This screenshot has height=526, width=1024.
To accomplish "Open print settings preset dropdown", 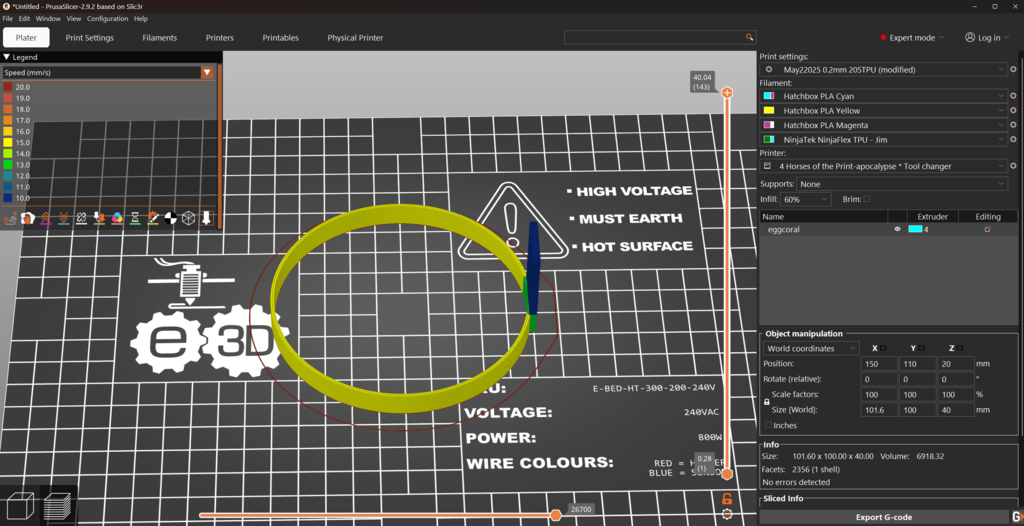I will click(x=884, y=69).
